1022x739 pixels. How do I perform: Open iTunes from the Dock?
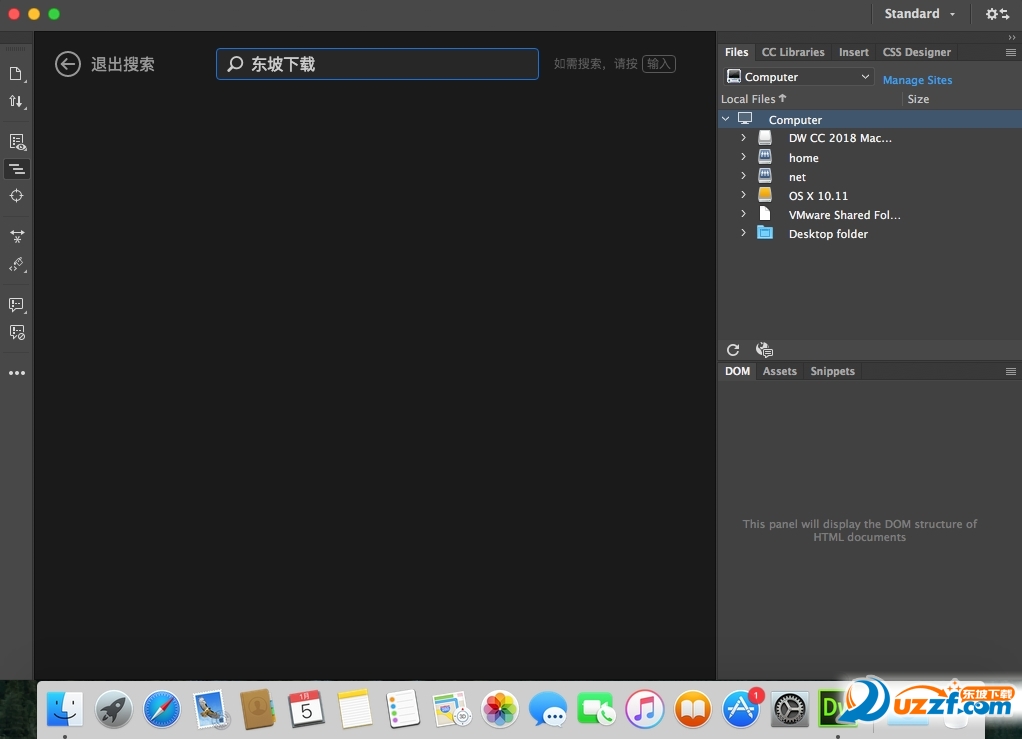[645, 709]
